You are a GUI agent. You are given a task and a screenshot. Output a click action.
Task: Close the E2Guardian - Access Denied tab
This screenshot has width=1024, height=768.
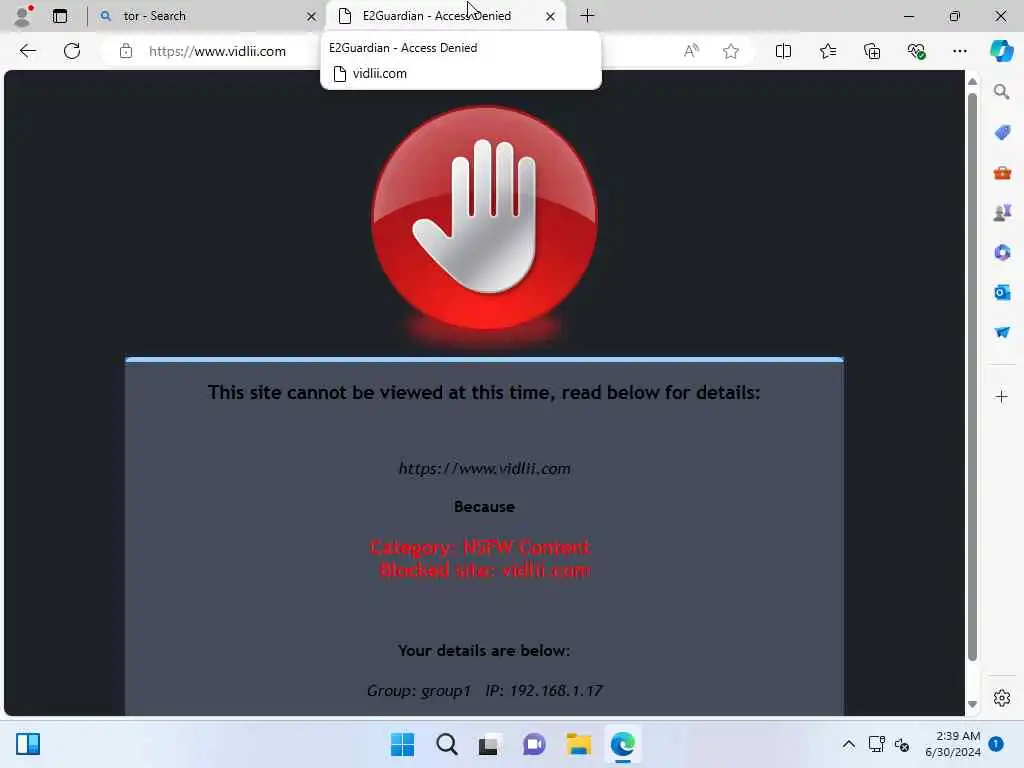point(551,16)
